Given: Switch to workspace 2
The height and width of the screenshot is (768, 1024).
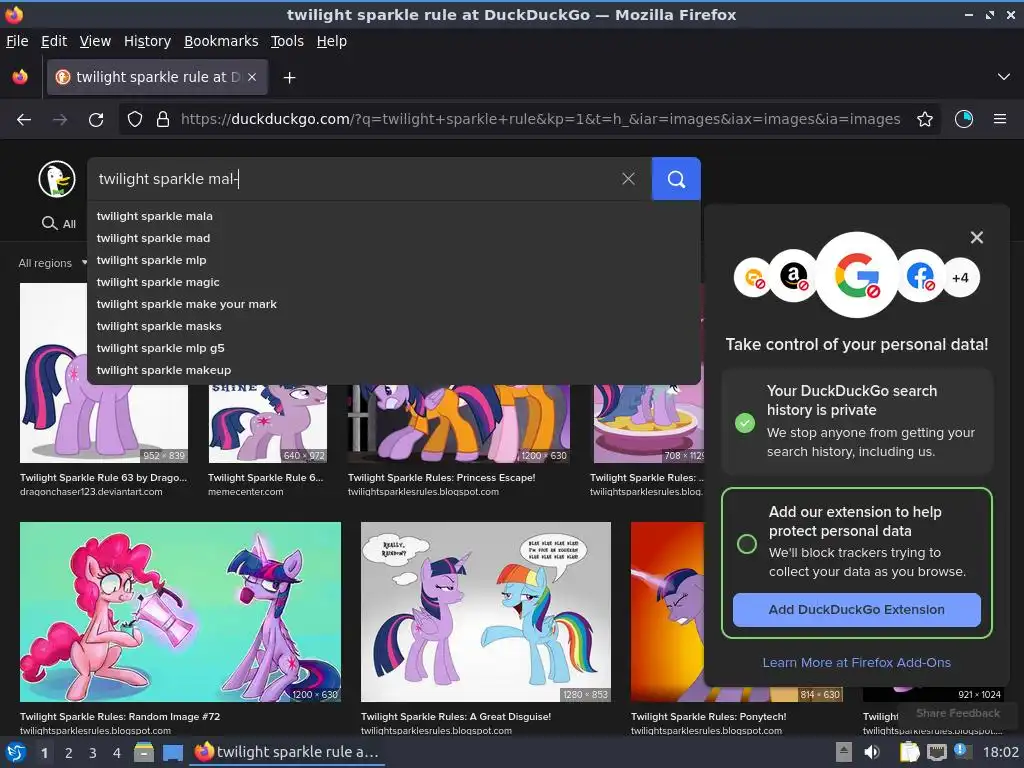Looking at the screenshot, I should coord(69,753).
